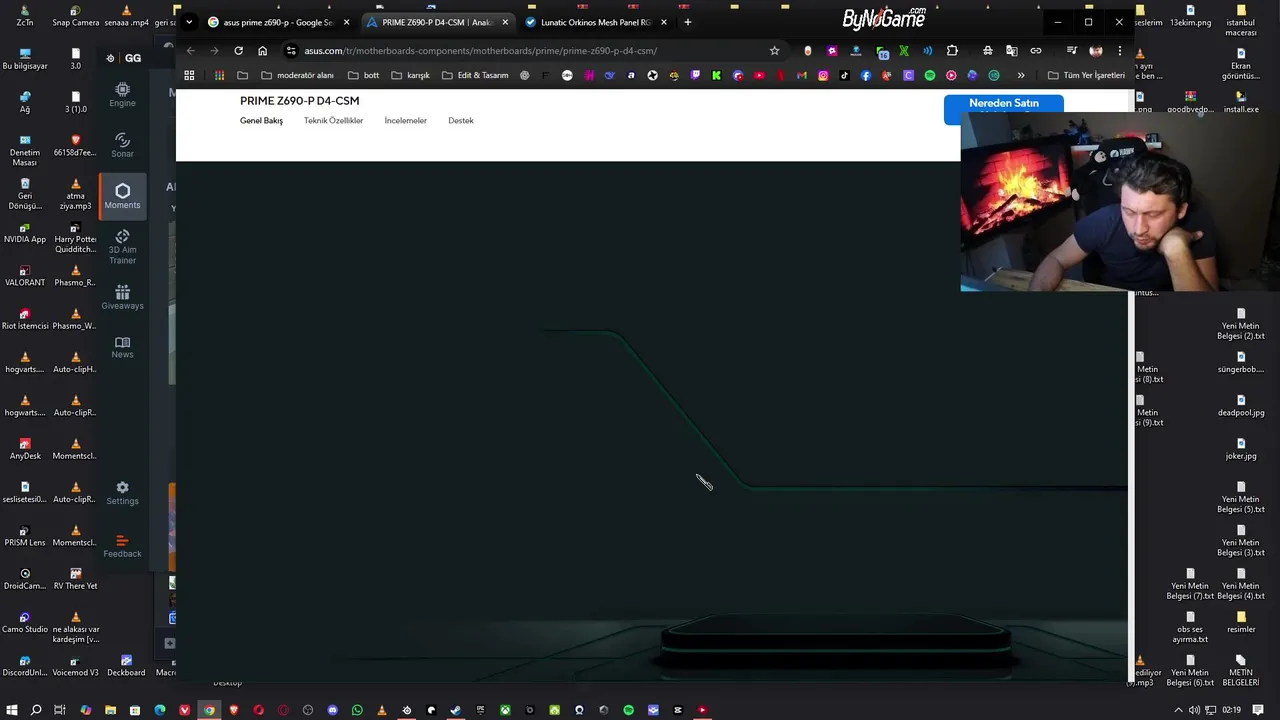The width and height of the screenshot is (1280, 720).
Task: Open the Teknik Özellikler tab
Action: (333, 121)
